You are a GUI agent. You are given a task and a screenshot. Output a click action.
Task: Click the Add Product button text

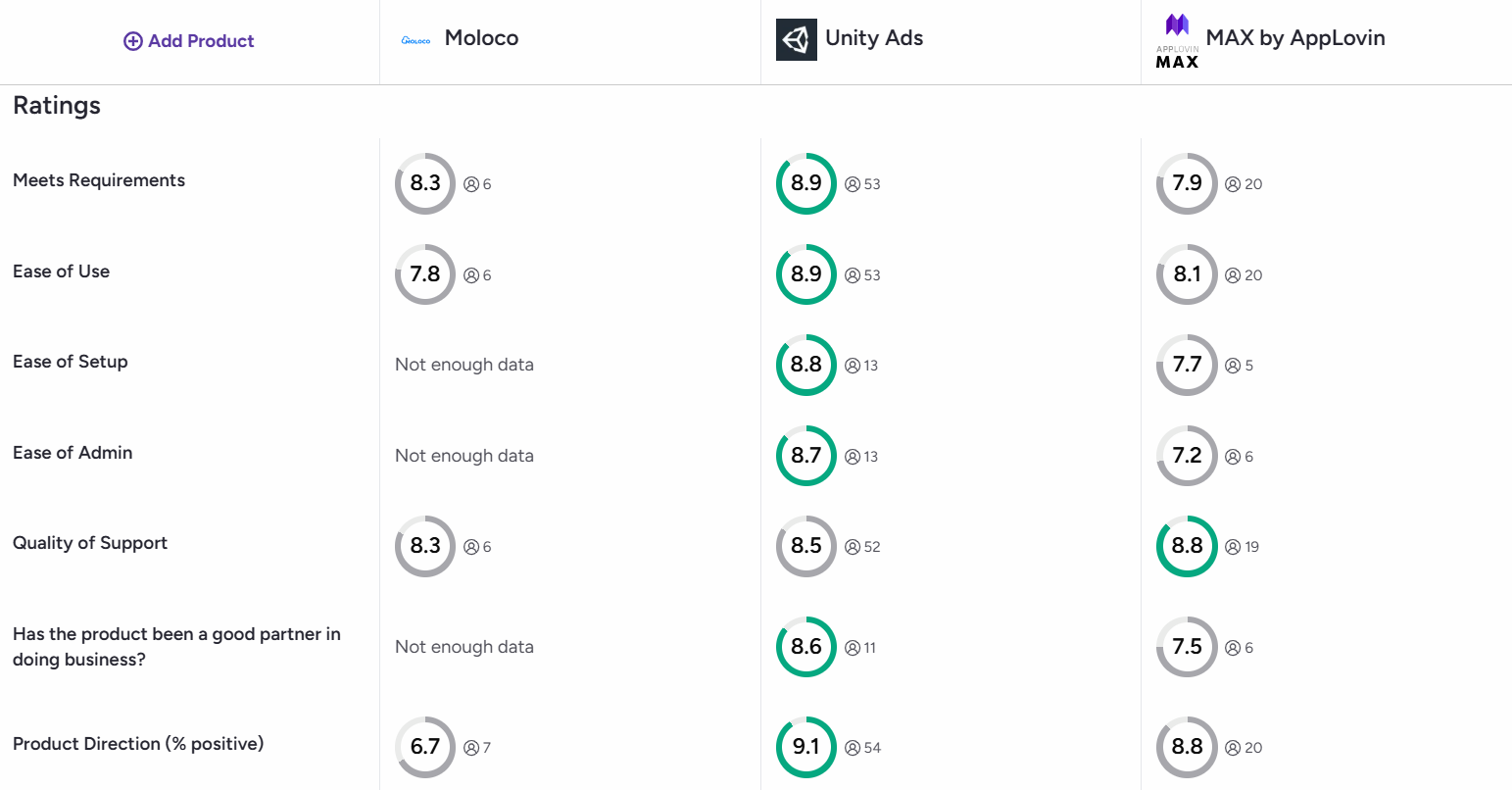point(201,41)
